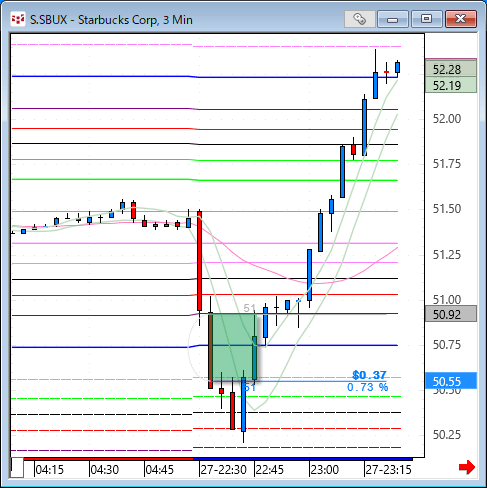Click the gray 50.92 price marker
This screenshot has width=487, height=488.
coord(451,314)
